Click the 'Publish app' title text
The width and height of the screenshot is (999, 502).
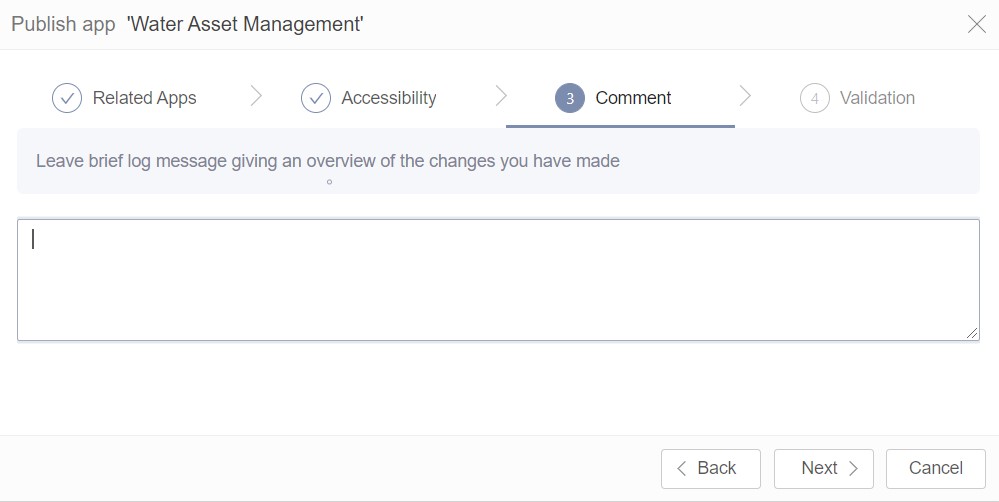tap(63, 24)
